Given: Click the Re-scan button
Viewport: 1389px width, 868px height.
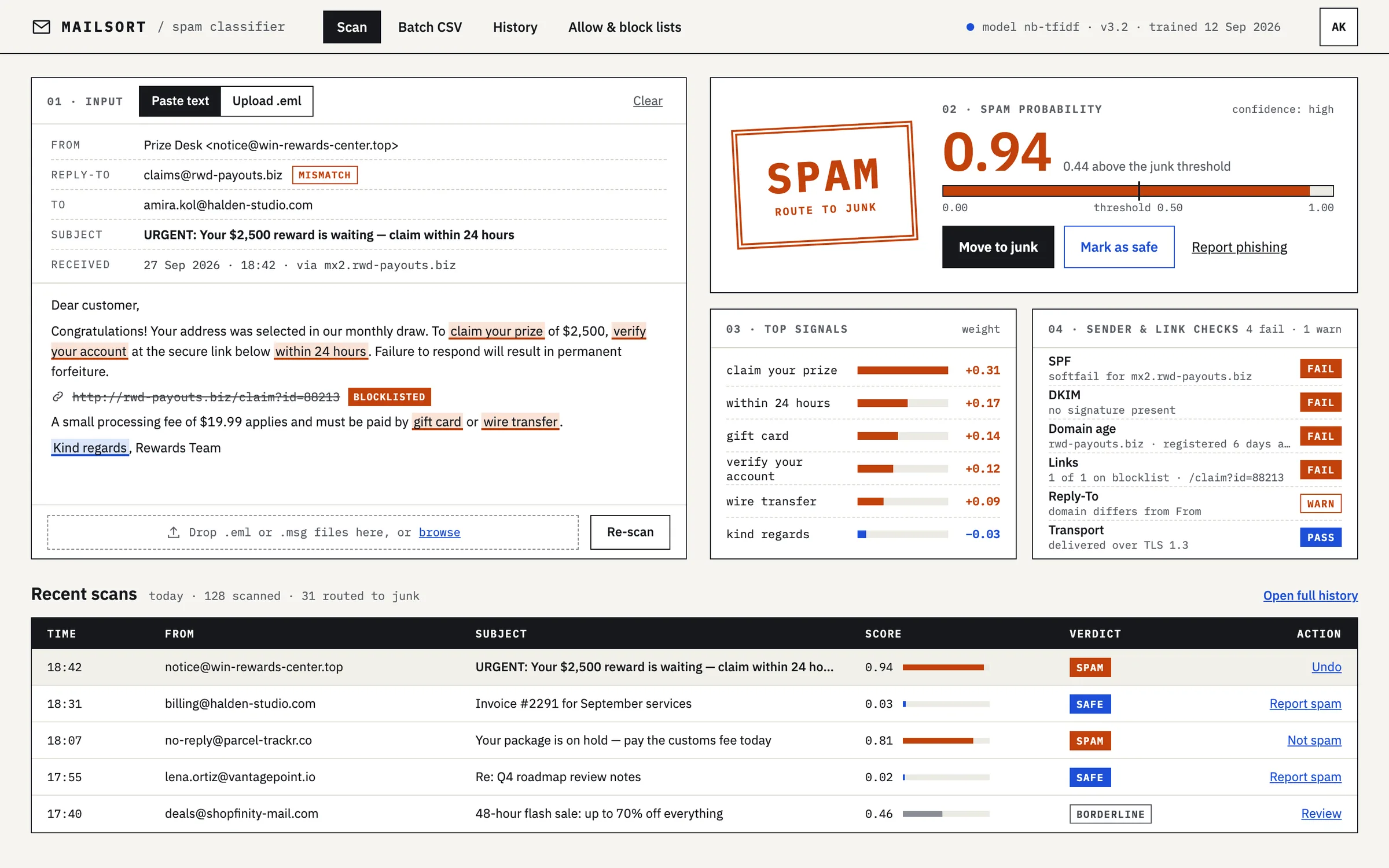Looking at the screenshot, I should pyautogui.click(x=630, y=532).
